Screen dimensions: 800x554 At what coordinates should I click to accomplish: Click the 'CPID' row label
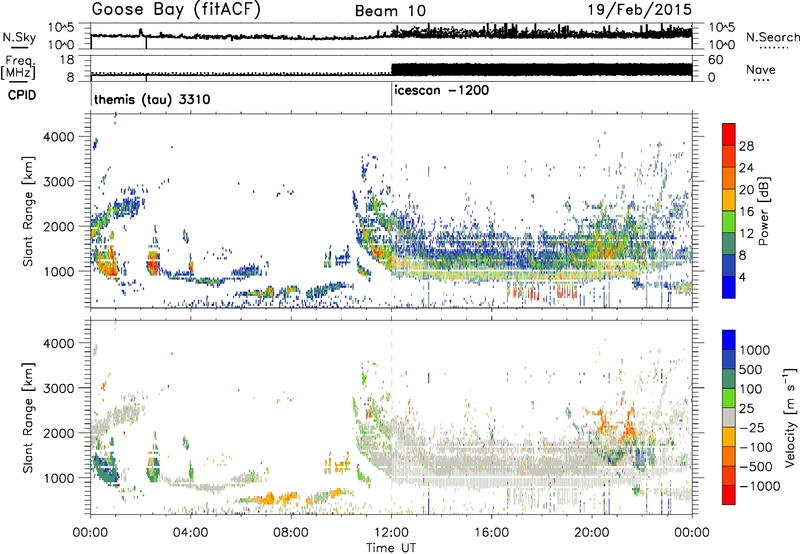[22, 95]
